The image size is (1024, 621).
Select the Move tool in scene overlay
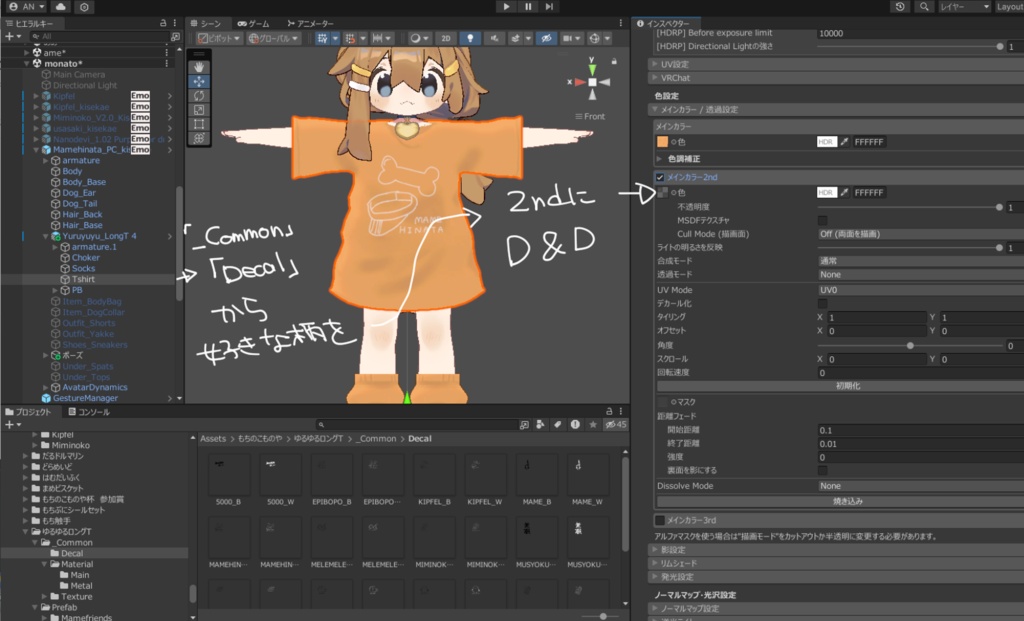tap(199, 82)
